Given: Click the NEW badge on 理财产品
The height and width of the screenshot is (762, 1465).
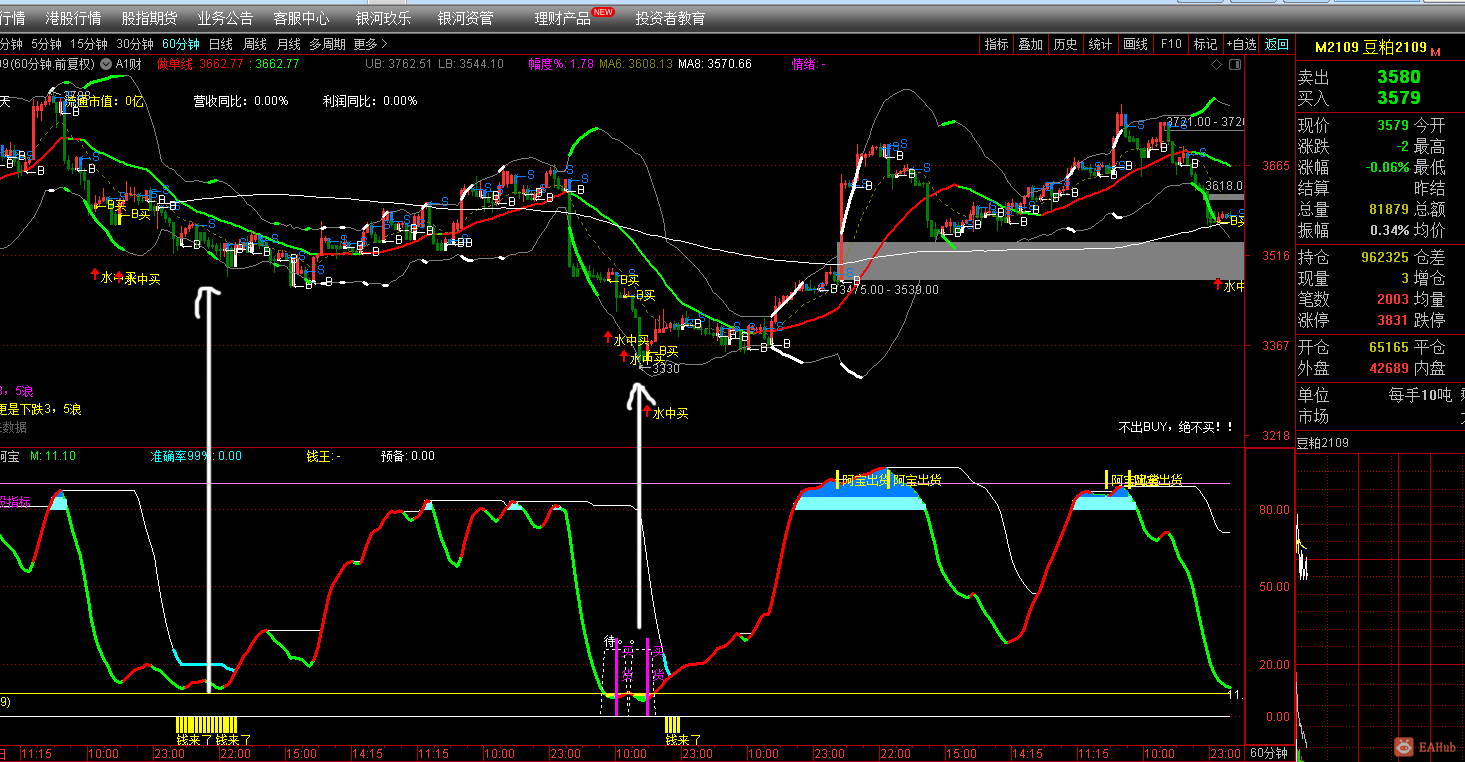Looking at the screenshot, I should 604,12.
